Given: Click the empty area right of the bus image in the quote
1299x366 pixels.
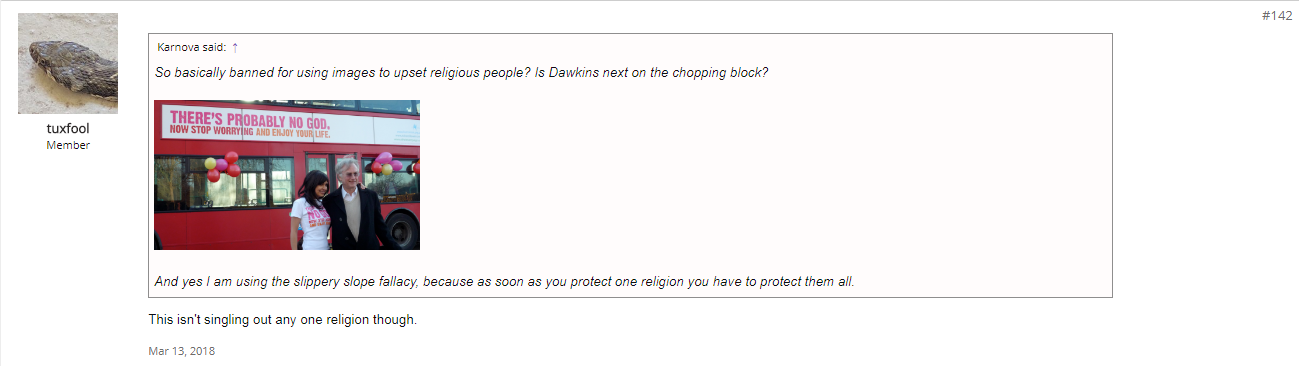Looking at the screenshot, I should coord(765,175).
